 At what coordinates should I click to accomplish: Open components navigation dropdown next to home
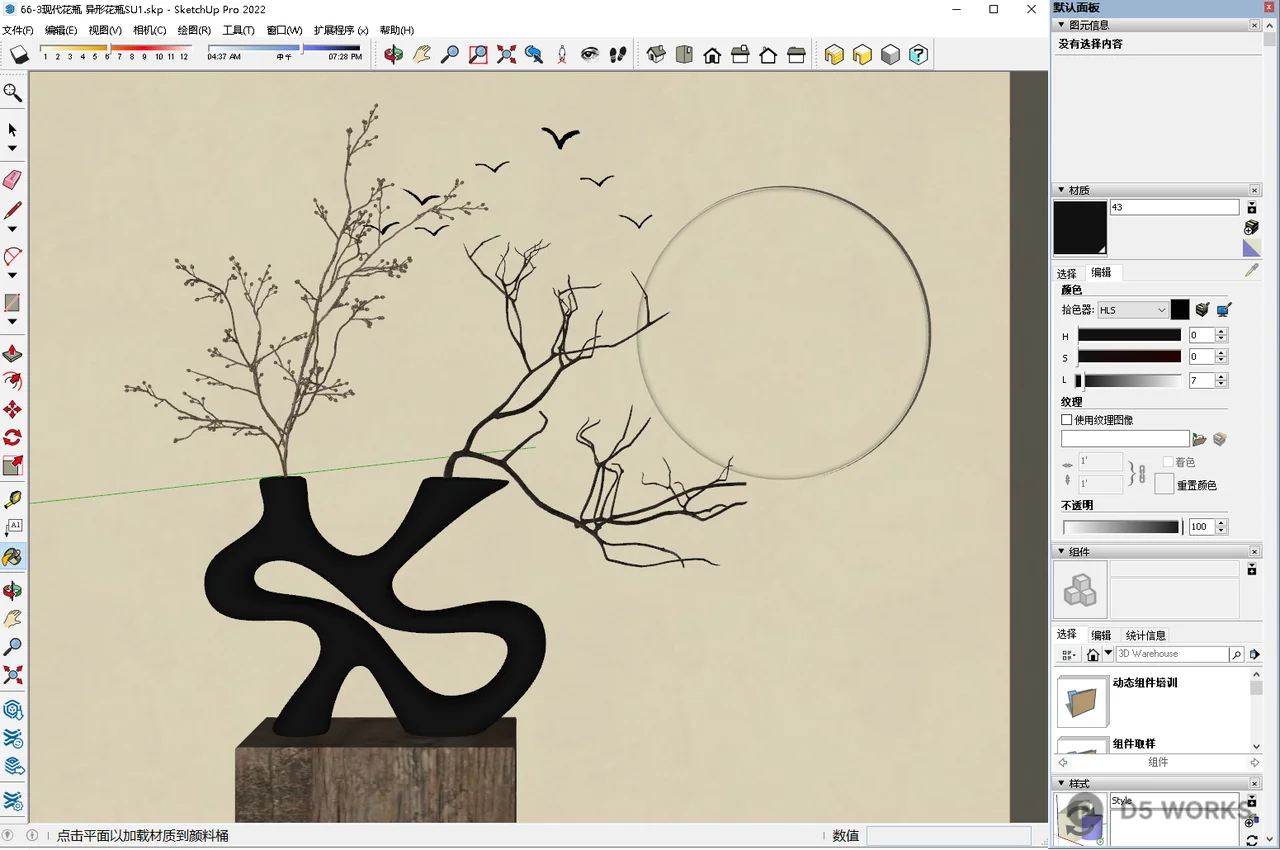coord(1108,654)
